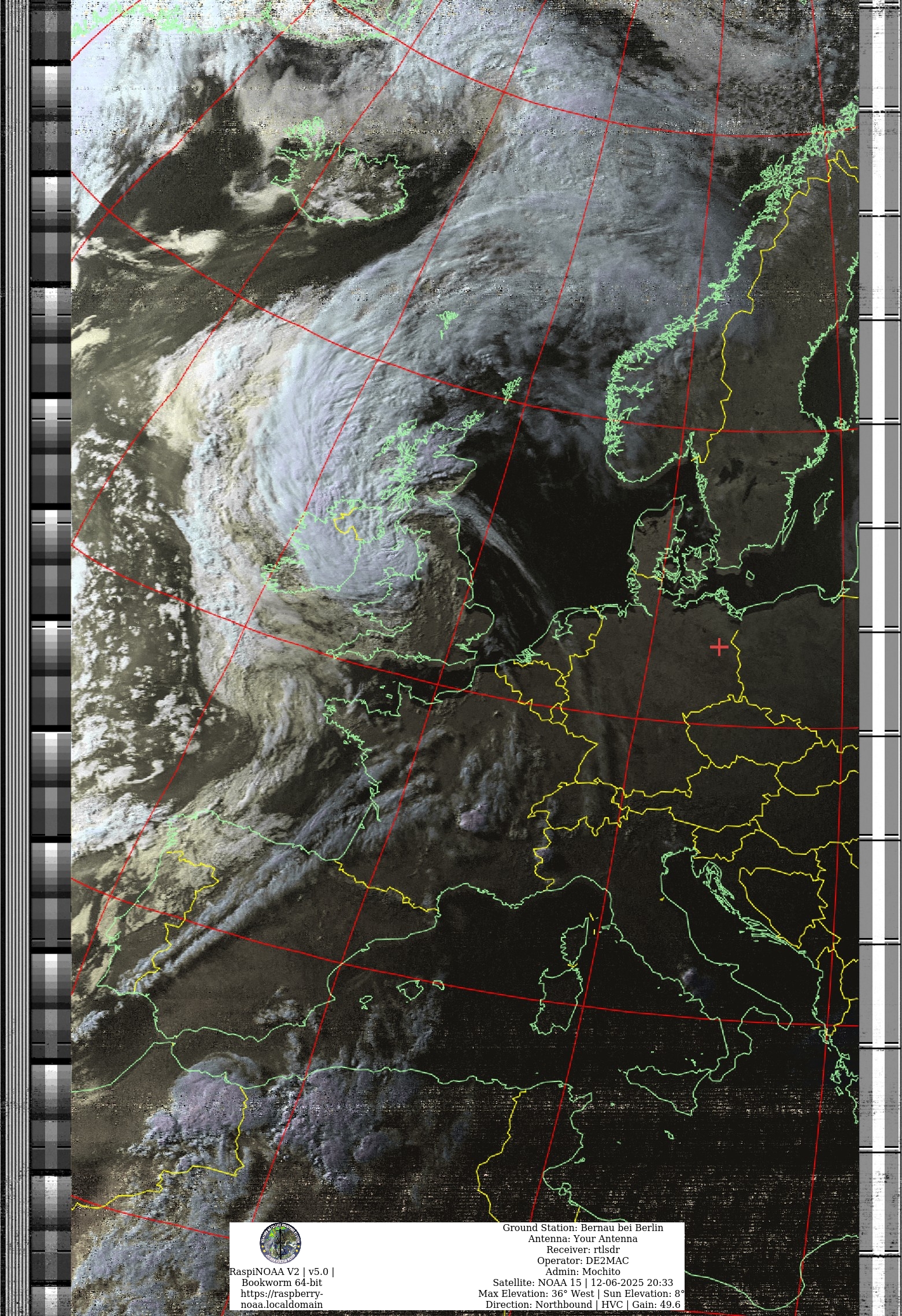Screen dimensions: 902x1316
Task: Select the 'Ground Station: Bernau bei Berlin' text
Action: click(x=583, y=1228)
